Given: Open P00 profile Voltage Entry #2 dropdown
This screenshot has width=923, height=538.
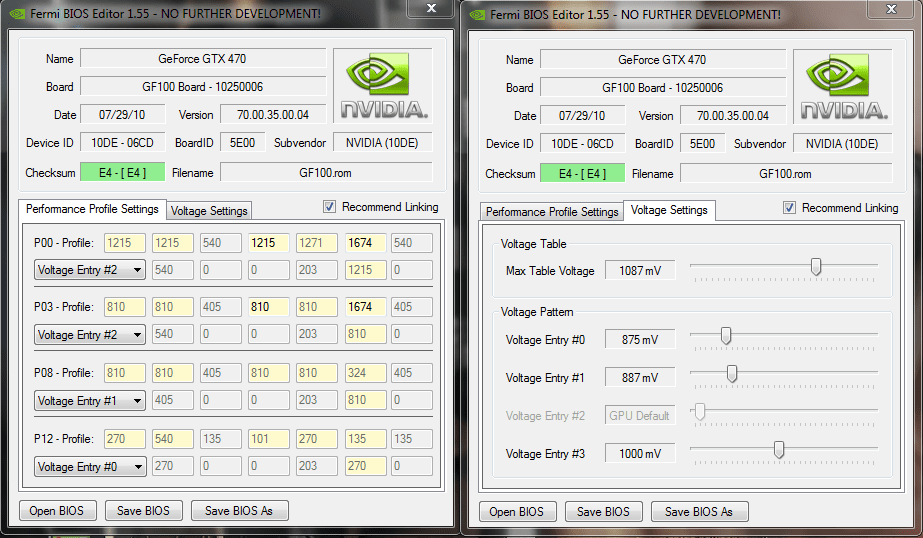Looking at the screenshot, I should (90, 270).
